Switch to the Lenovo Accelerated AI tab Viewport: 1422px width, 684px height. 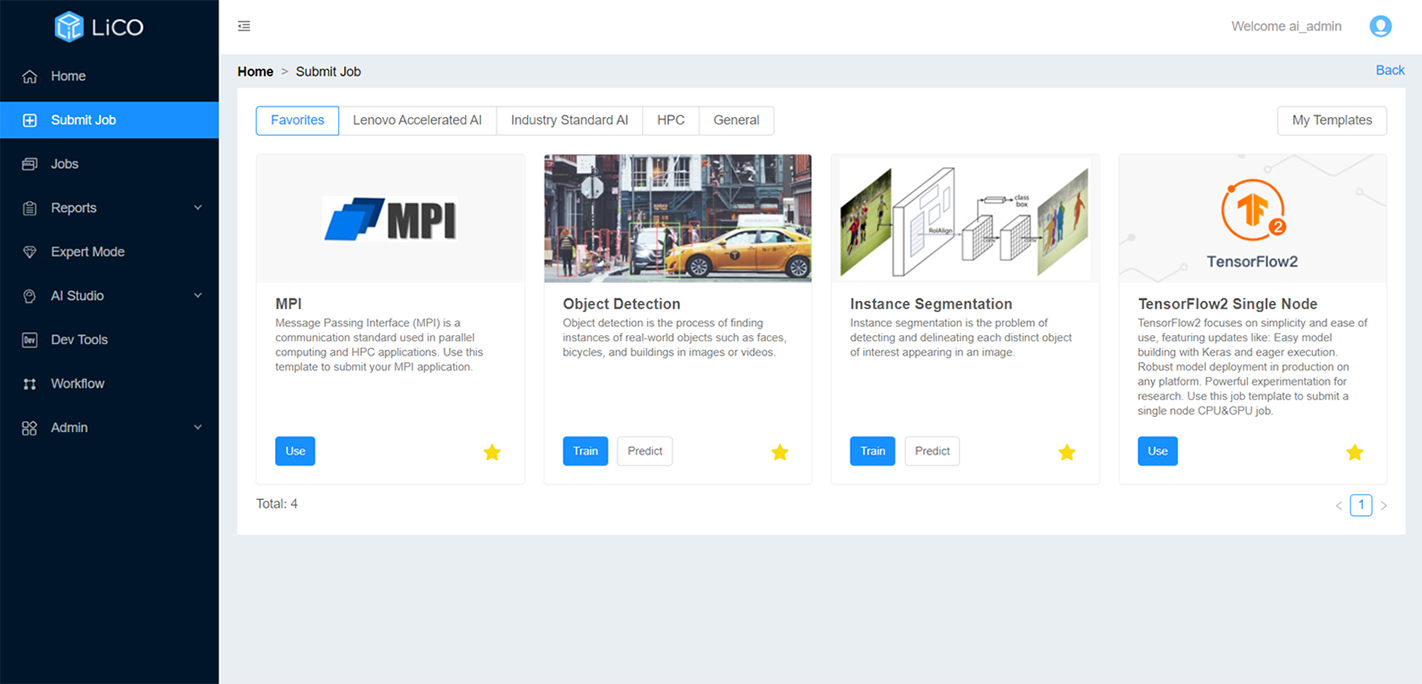click(x=417, y=120)
